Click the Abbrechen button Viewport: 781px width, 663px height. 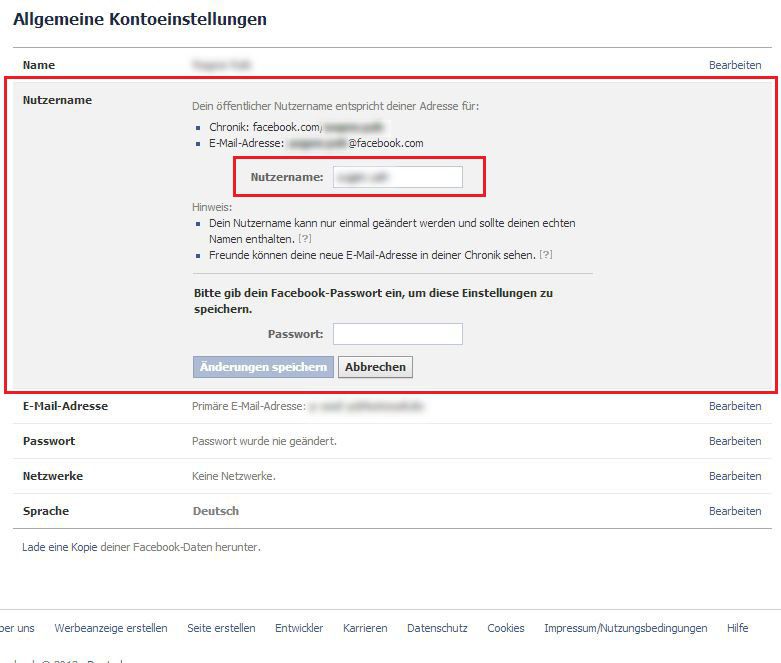tap(375, 367)
